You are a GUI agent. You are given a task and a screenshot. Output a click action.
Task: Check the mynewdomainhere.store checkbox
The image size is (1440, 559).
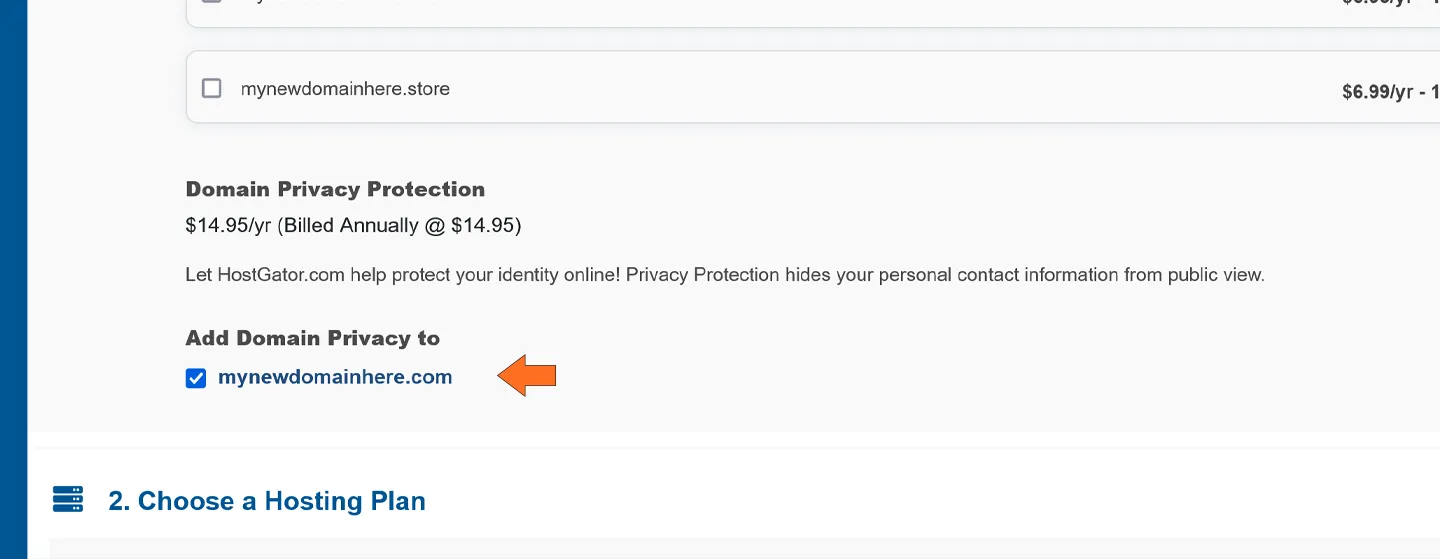coord(212,89)
